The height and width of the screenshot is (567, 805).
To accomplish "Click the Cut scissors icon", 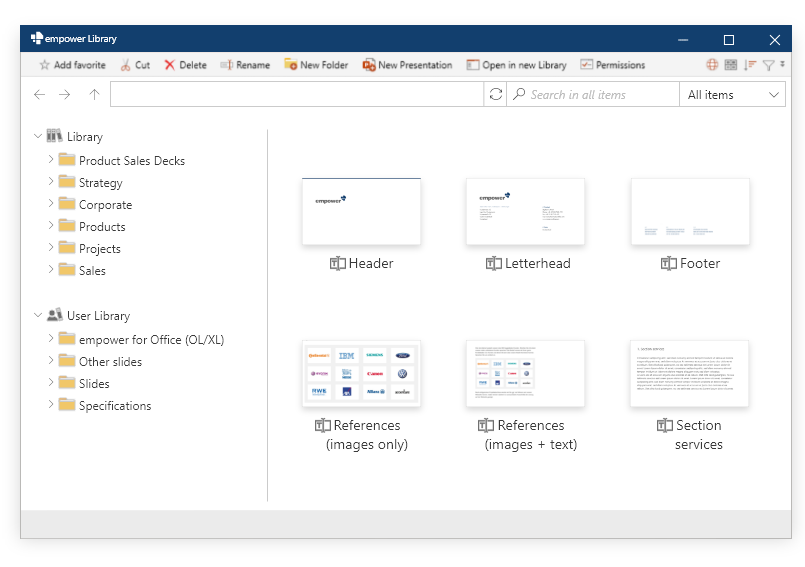I will pyautogui.click(x=126, y=65).
